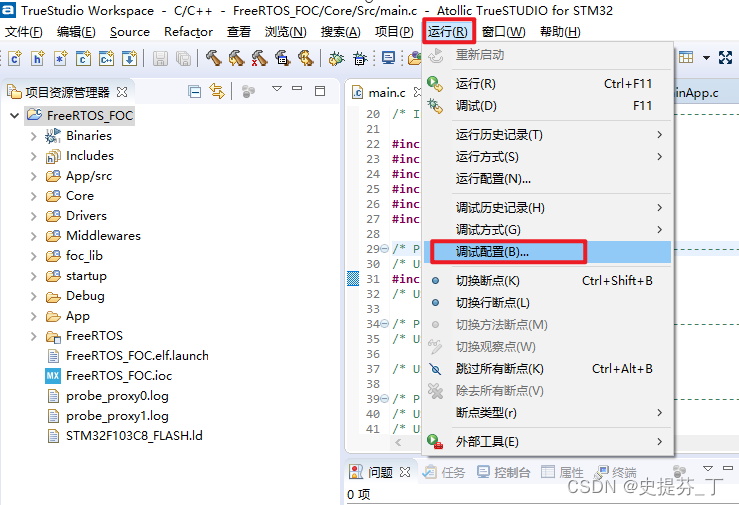This screenshot has width=739, height=505.
Task: Collapse code fold at line 34
Action: point(385,324)
